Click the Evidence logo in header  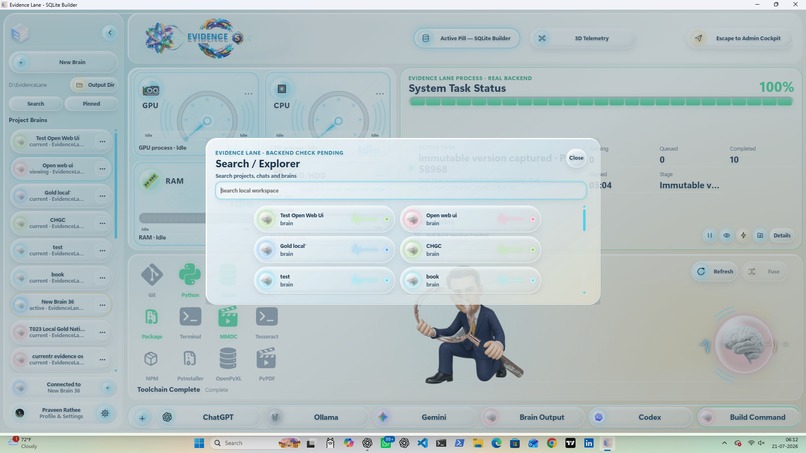195,38
